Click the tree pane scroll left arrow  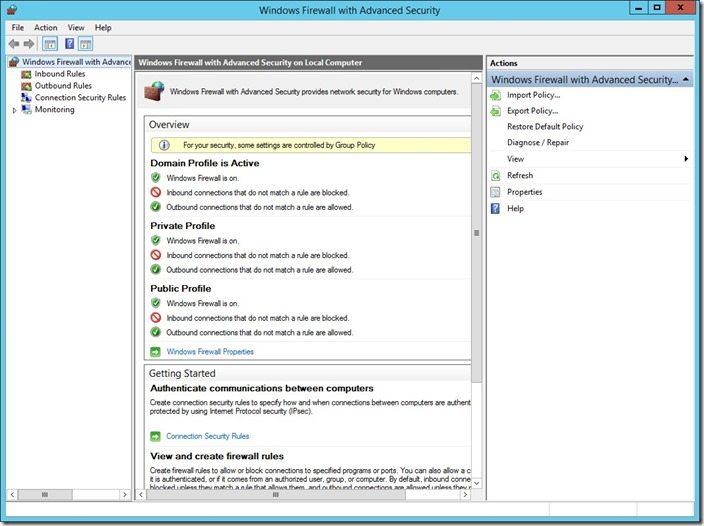12,495
